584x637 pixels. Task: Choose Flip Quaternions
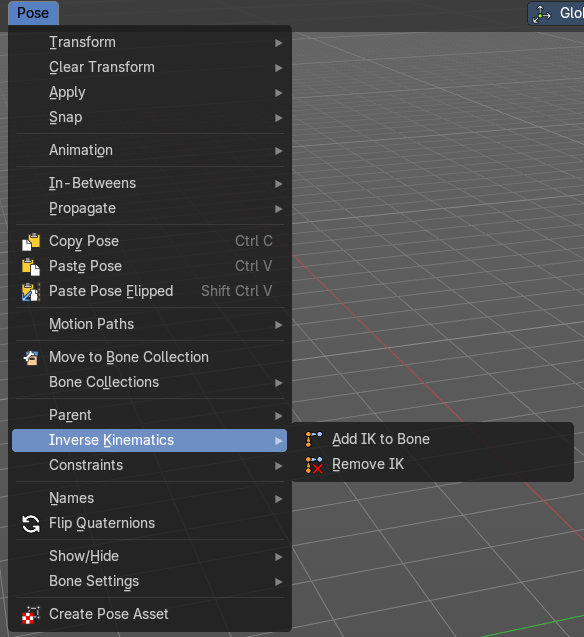tap(149, 523)
